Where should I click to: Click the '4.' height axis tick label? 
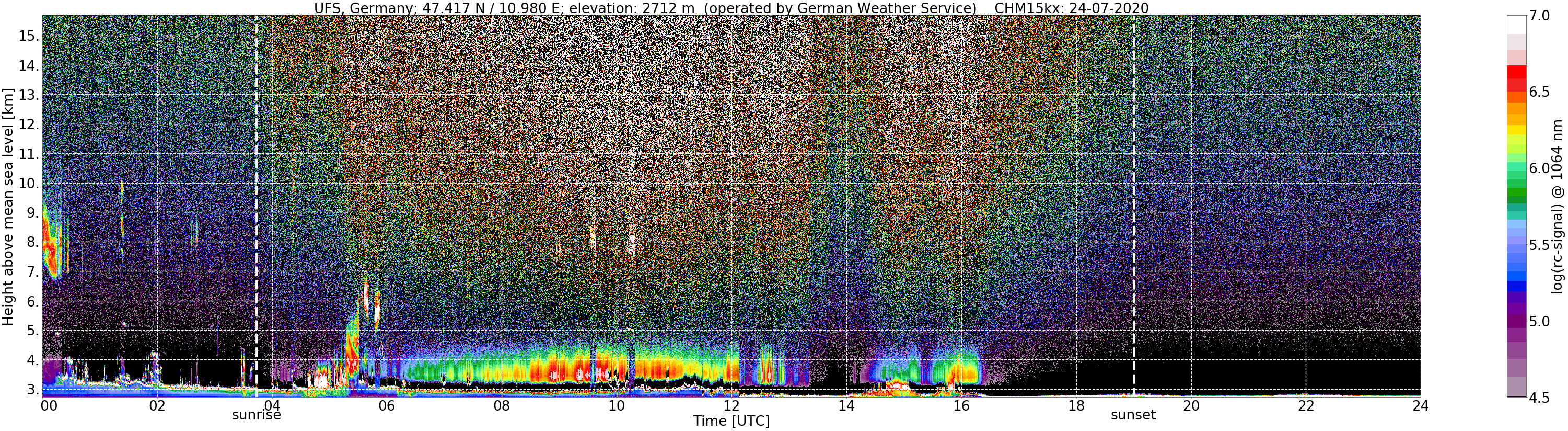tap(33, 360)
